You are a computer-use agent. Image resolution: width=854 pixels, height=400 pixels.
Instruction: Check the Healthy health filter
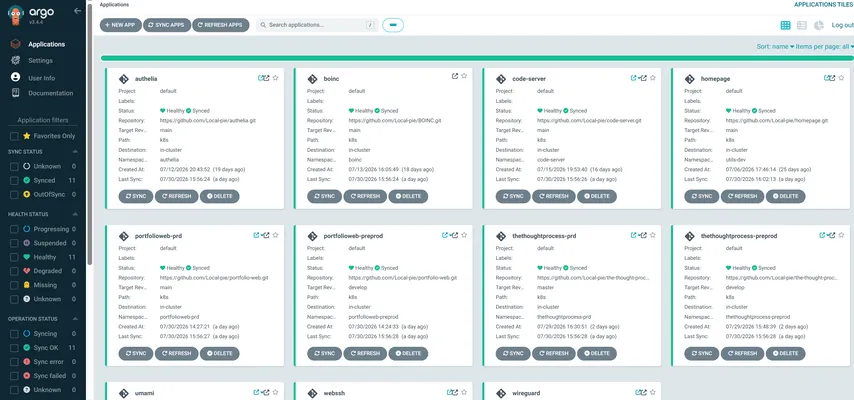pos(14,257)
